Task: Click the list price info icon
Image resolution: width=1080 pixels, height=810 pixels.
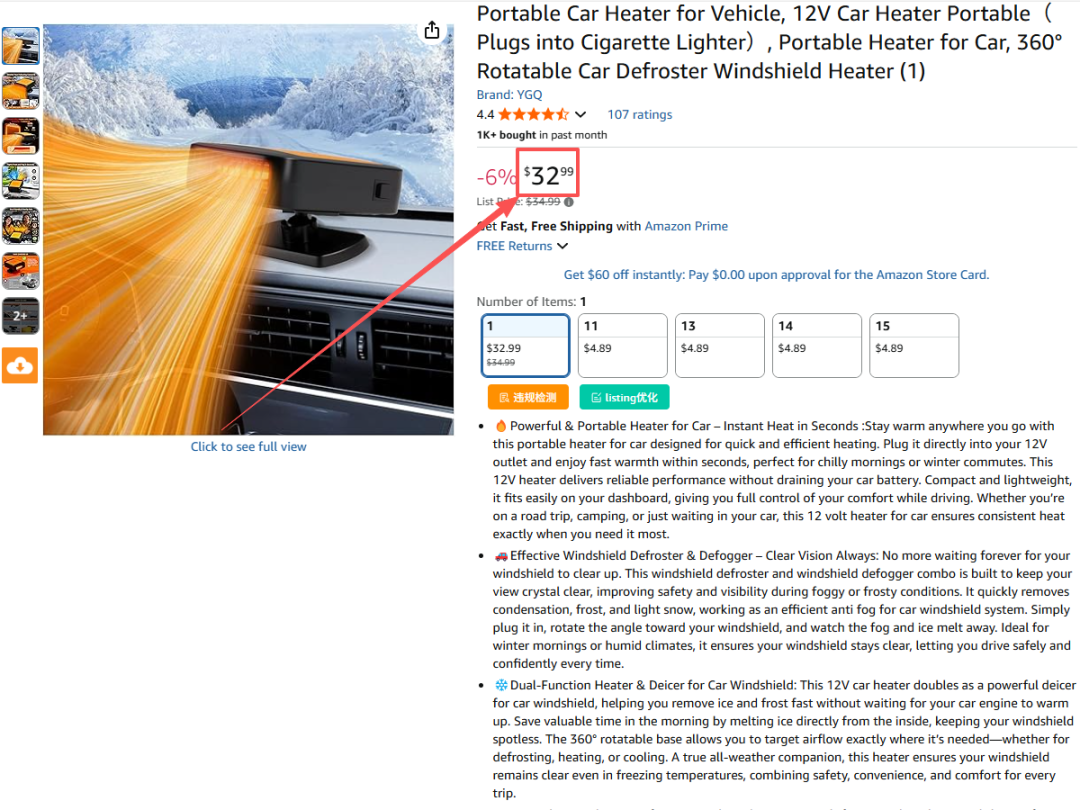Action: coord(569,202)
